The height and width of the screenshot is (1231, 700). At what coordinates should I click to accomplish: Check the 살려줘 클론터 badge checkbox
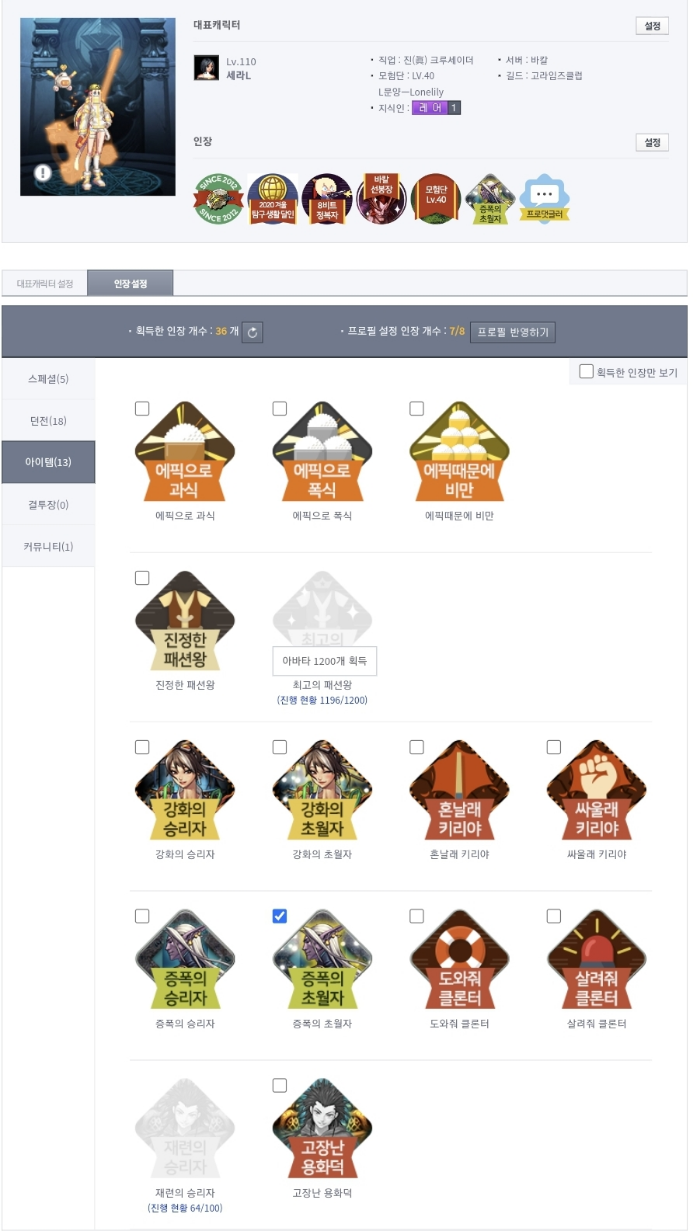554,916
